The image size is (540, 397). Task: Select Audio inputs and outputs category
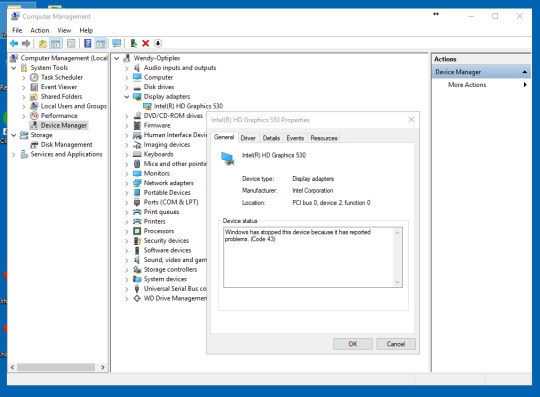(180, 68)
